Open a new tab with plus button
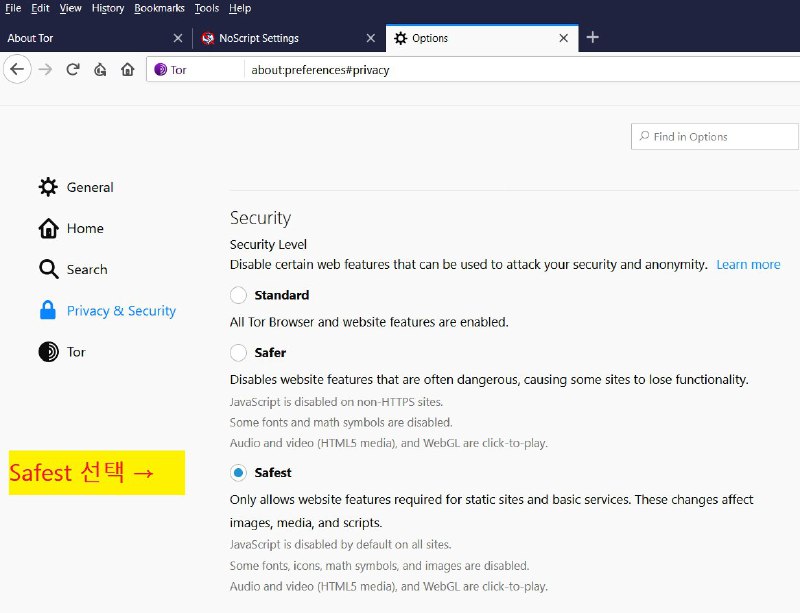 click(592, 37)
